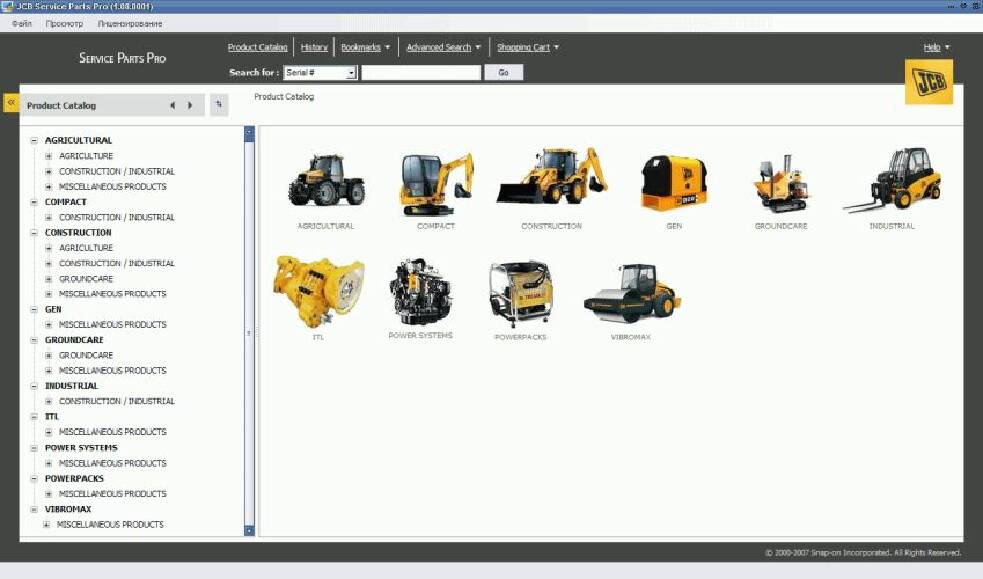Click the Go search button

tap(503, 73)
